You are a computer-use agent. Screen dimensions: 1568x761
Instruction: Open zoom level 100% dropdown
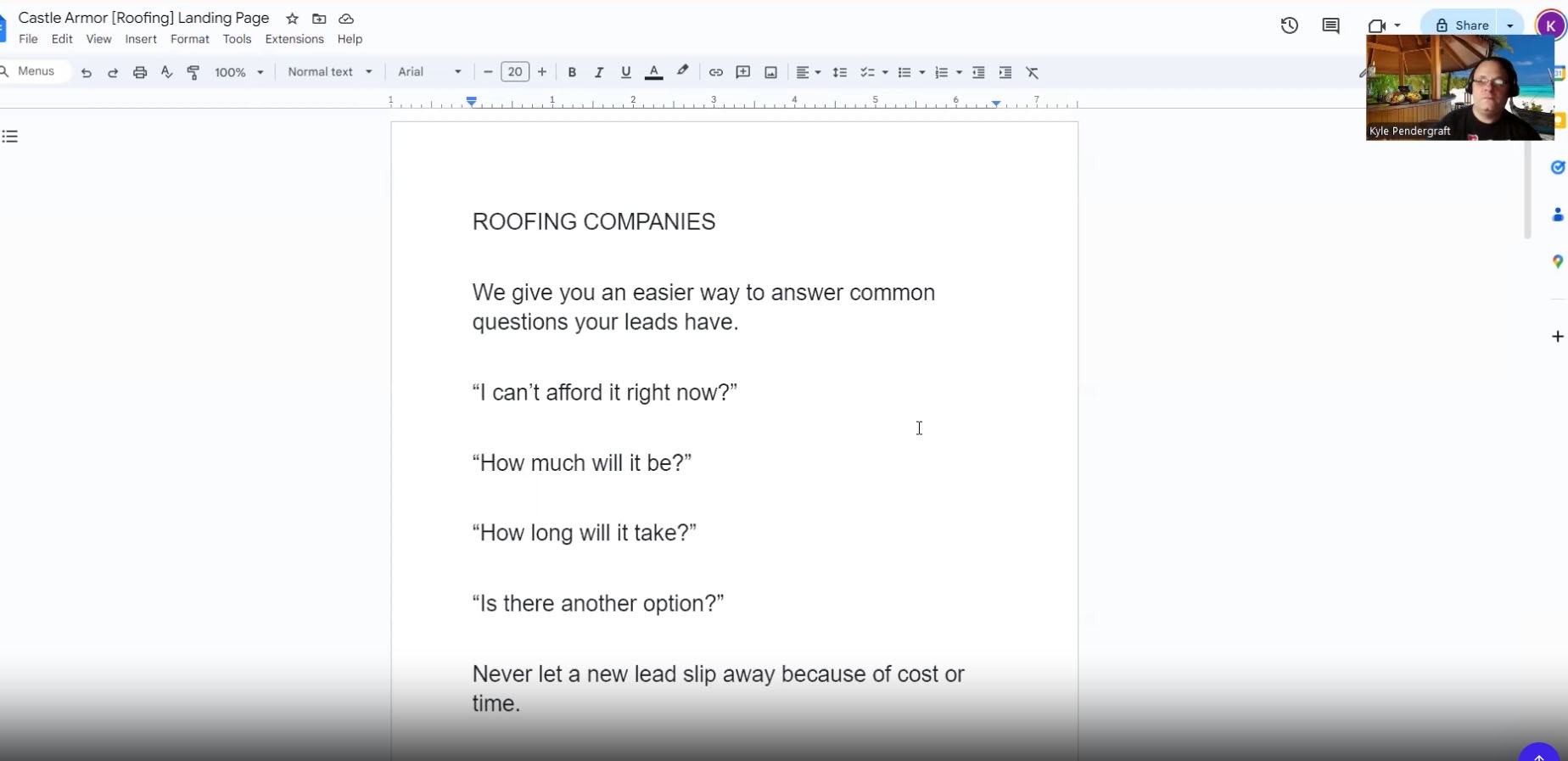coord(239,73)
